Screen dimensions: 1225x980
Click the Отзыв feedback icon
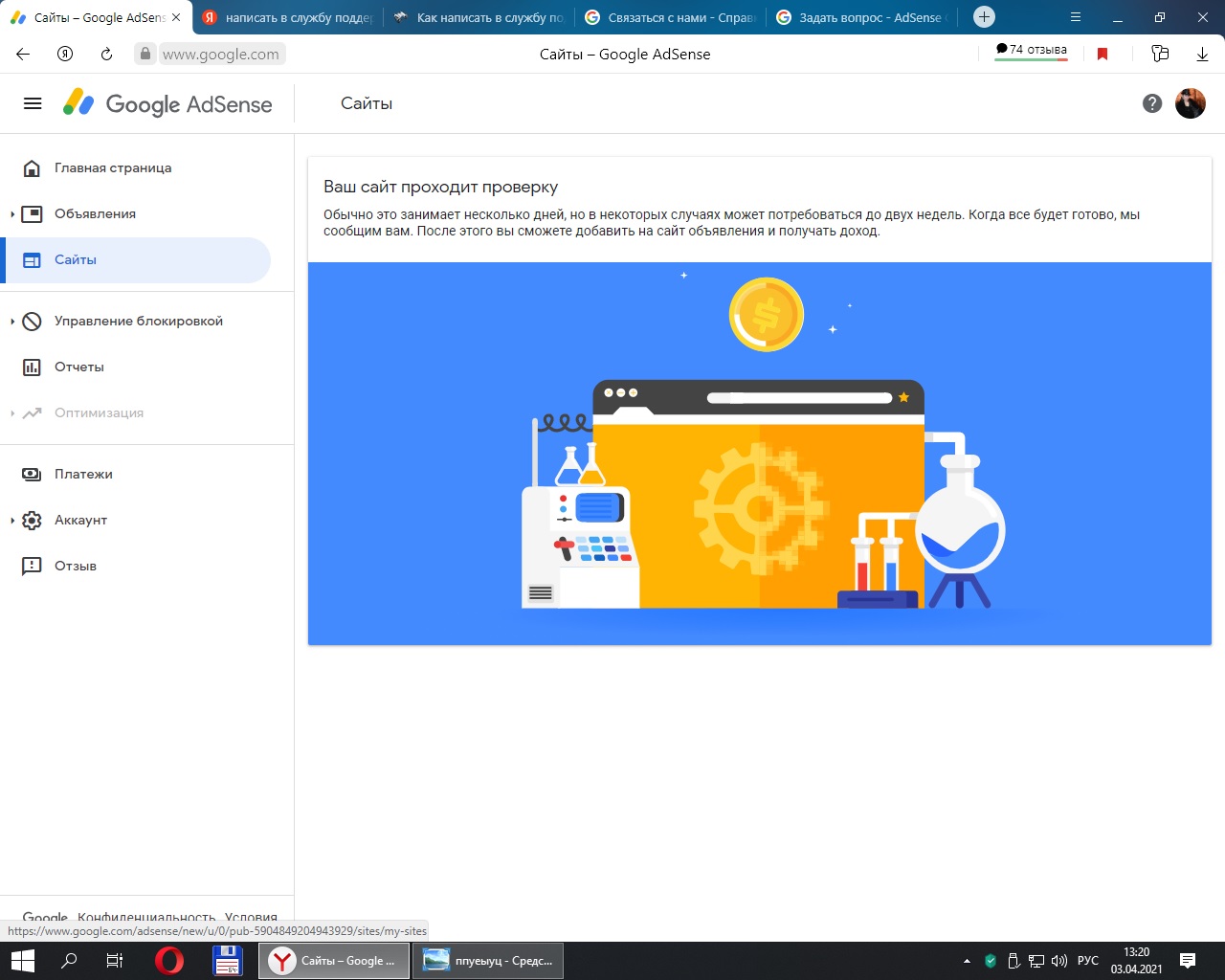click(x=32, y=567)
